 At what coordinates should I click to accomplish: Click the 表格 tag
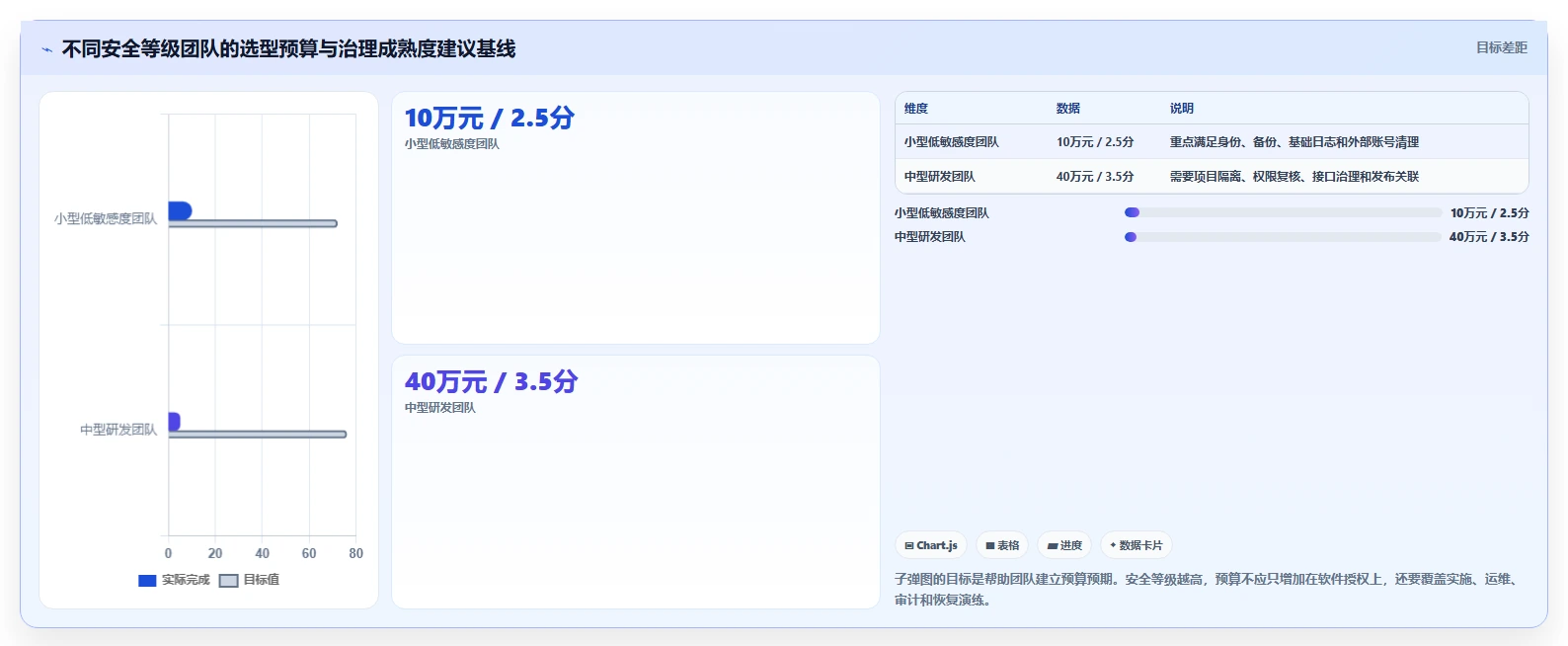[x=1002, y=545]
